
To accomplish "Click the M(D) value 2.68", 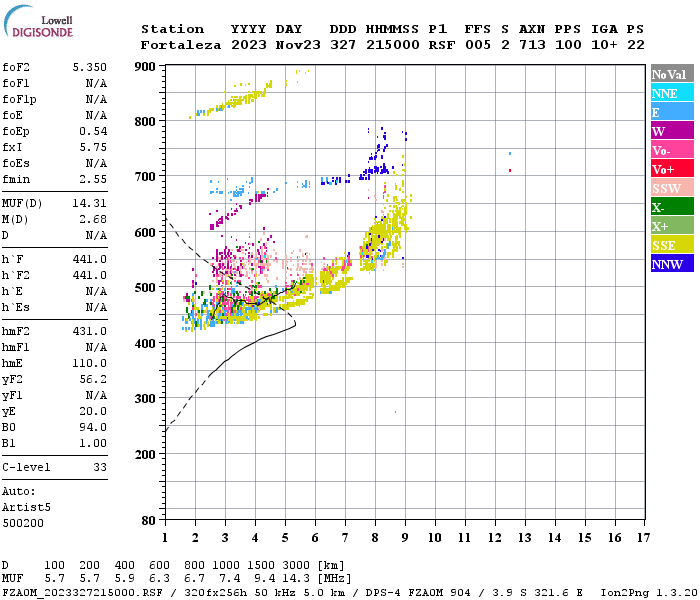I will pos(93,219).
